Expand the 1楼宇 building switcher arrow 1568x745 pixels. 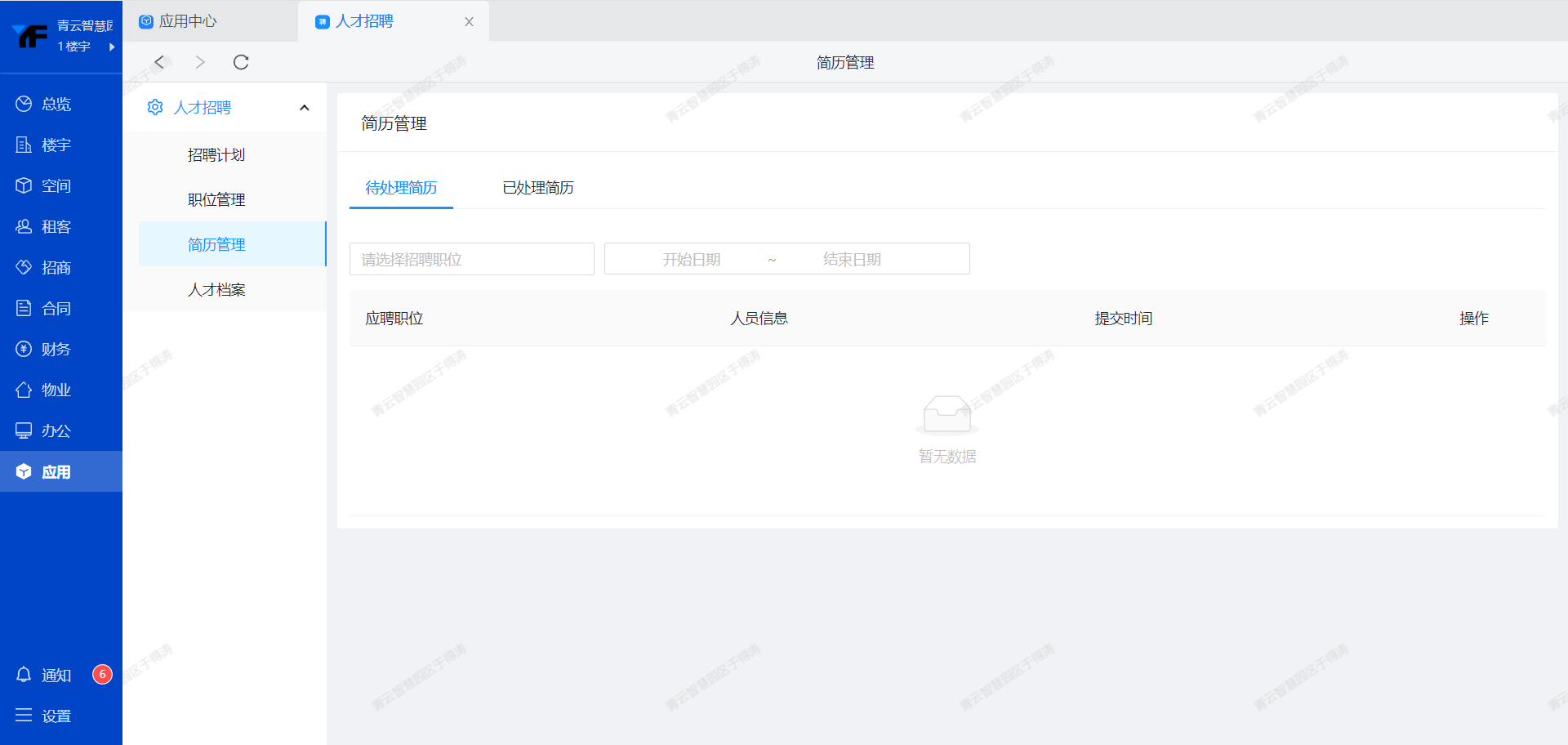[x=111, y=47]
